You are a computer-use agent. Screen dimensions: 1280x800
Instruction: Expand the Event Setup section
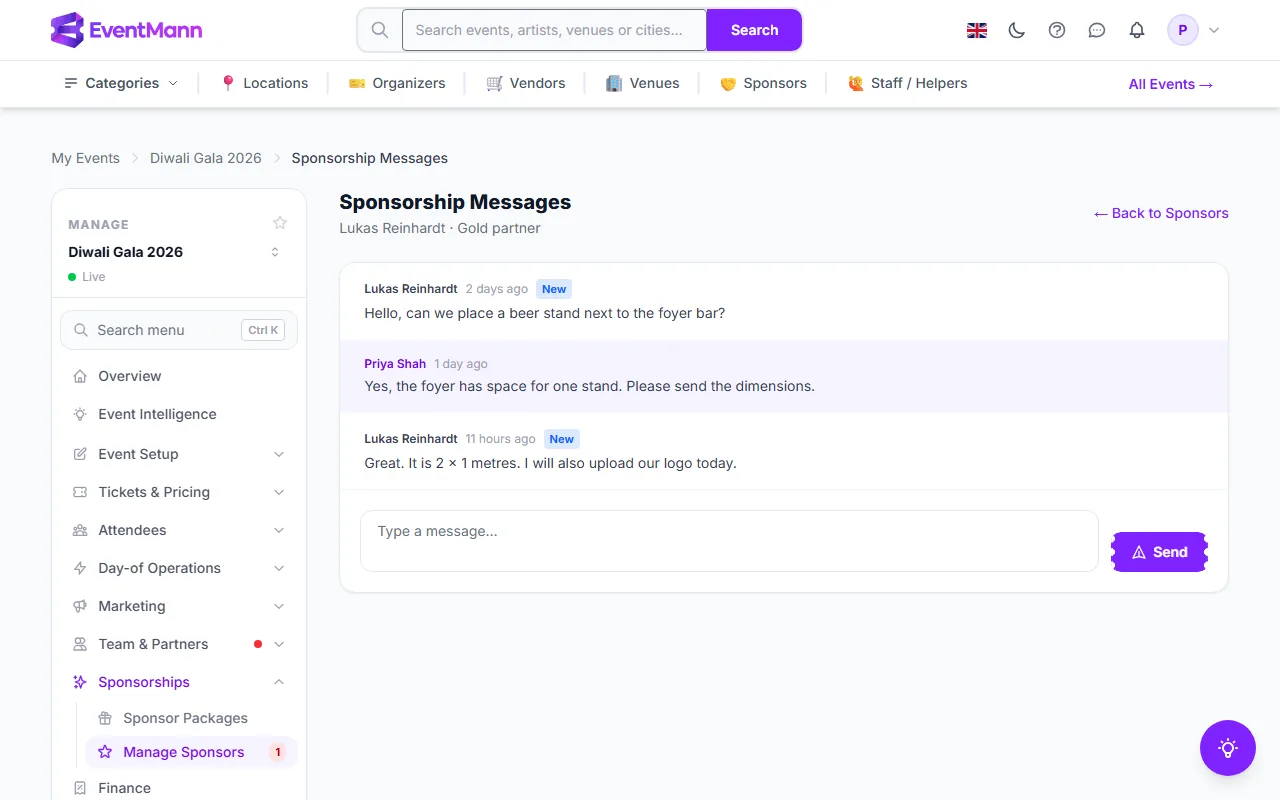click(179, 454)
